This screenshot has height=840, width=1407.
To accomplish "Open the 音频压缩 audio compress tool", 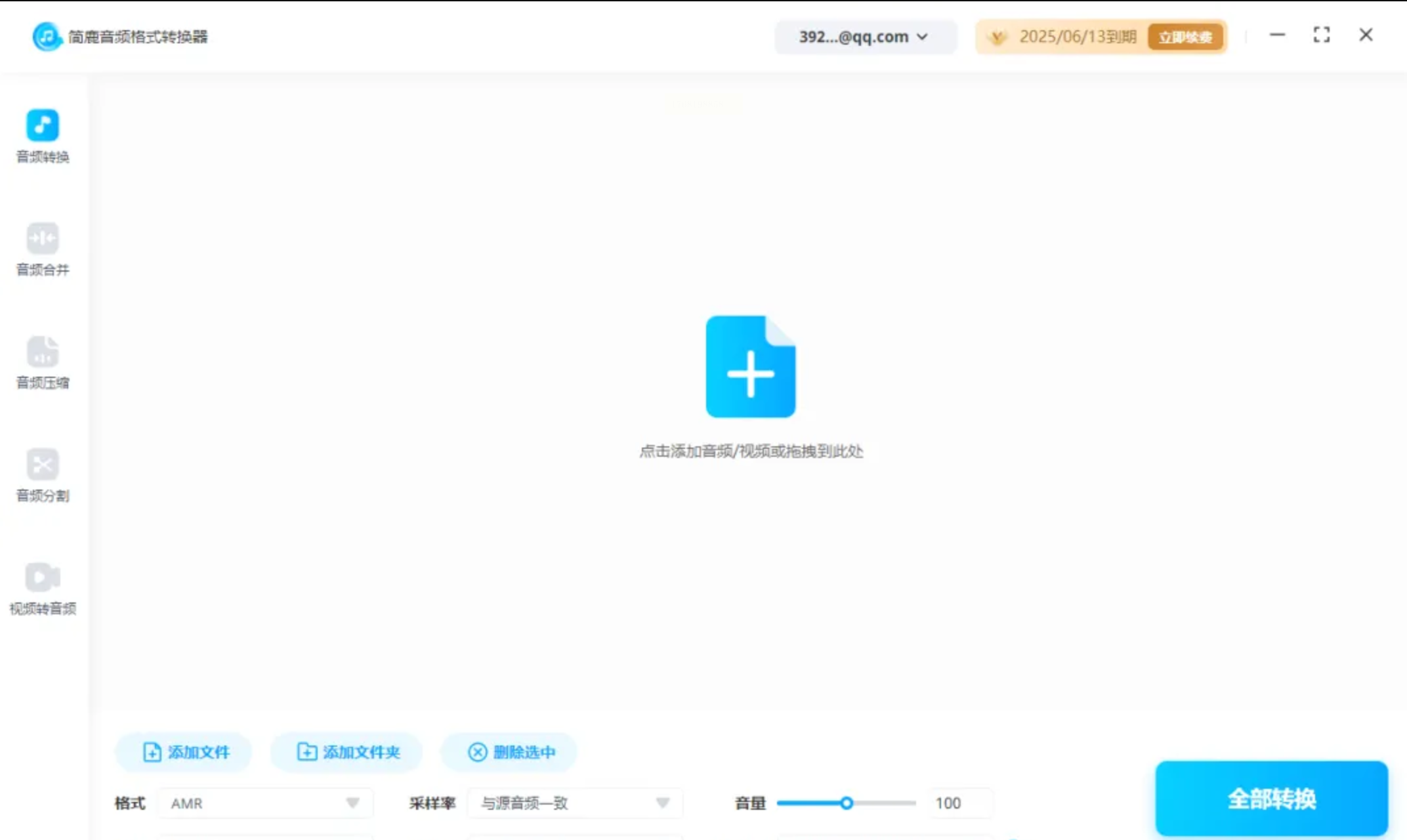I will (43, 362).
